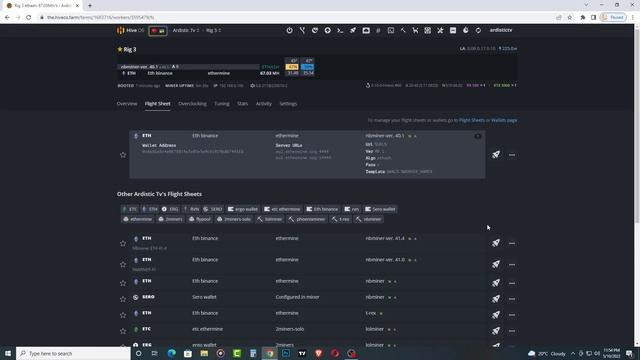Open options menu for active flight sheet
This screenshot has height=360, width=640.
point(512,155)
